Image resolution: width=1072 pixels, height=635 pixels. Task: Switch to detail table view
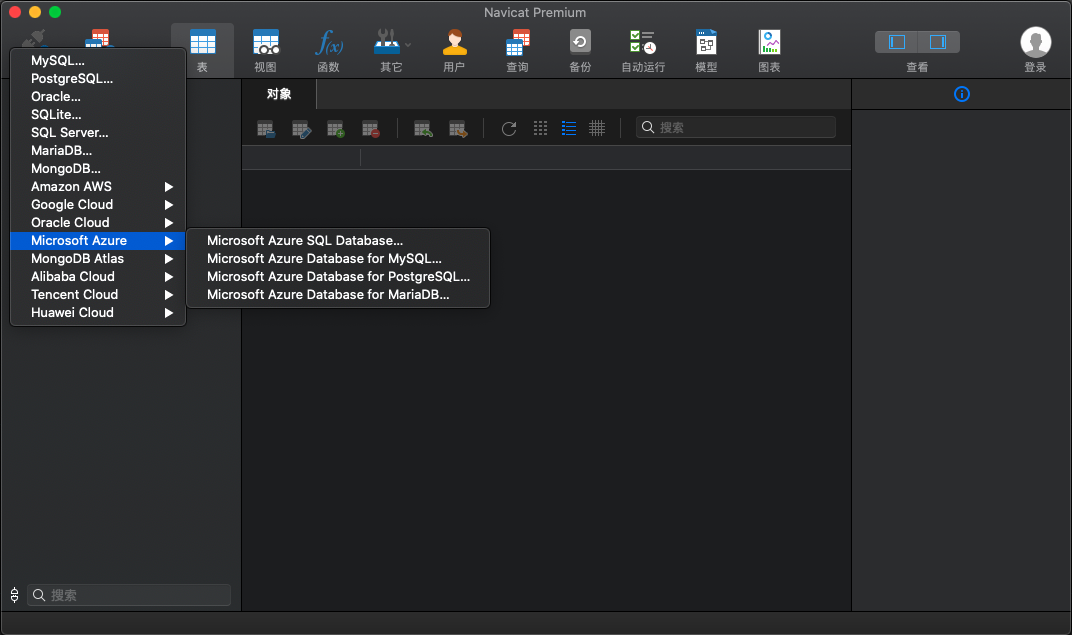[597, 129]
